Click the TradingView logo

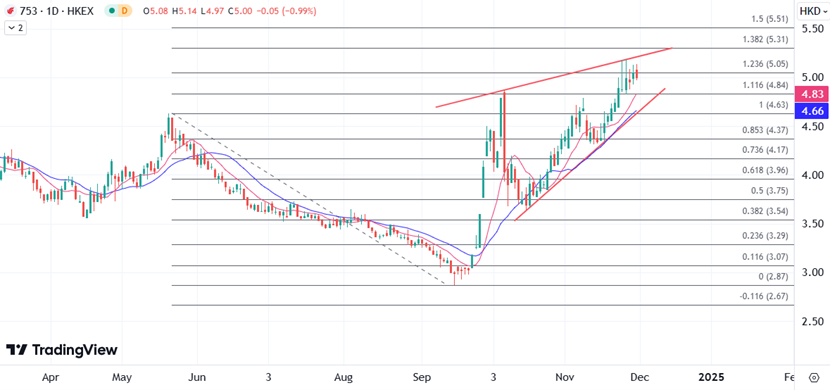[x=62, y=350]
